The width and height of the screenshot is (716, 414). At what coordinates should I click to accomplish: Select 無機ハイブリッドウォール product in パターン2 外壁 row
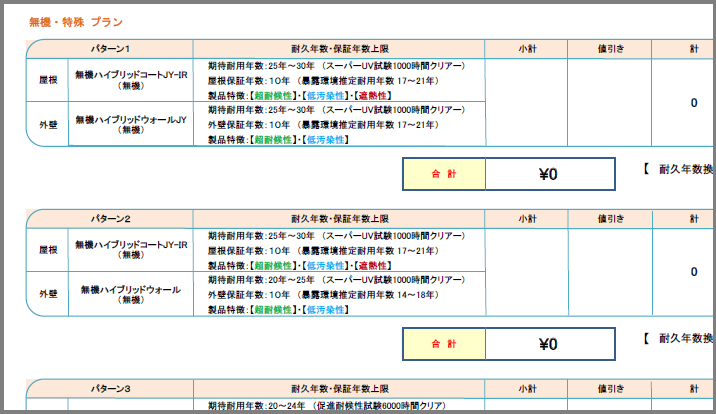tap(130, 289)
